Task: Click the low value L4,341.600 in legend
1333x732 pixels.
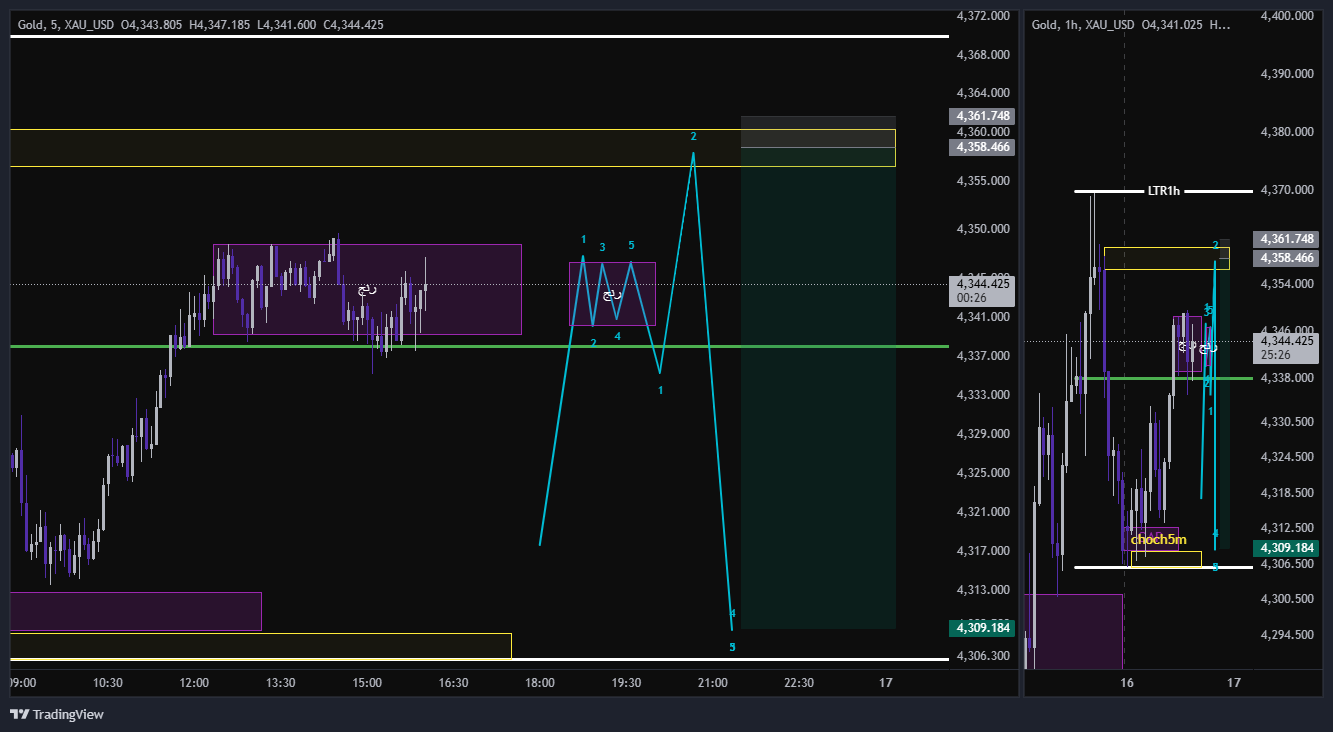Action: click(286, 25)
